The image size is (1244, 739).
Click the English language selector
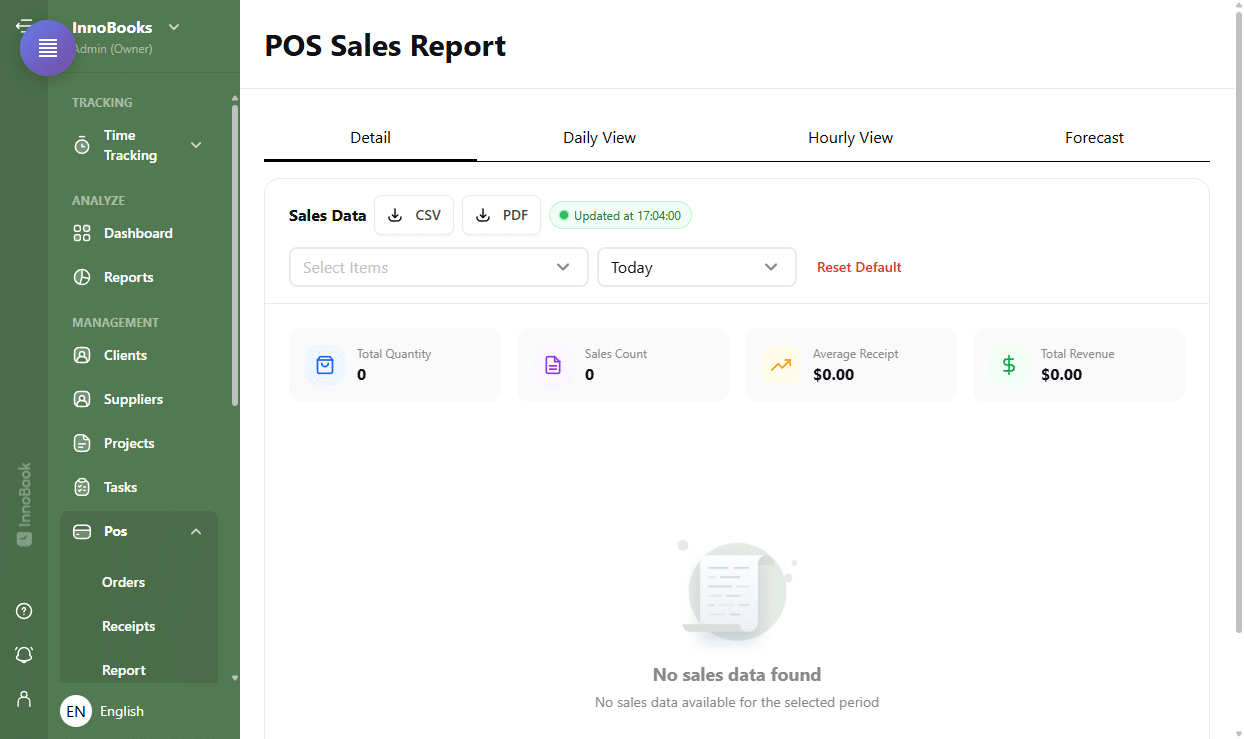click(x=122, y=711)
